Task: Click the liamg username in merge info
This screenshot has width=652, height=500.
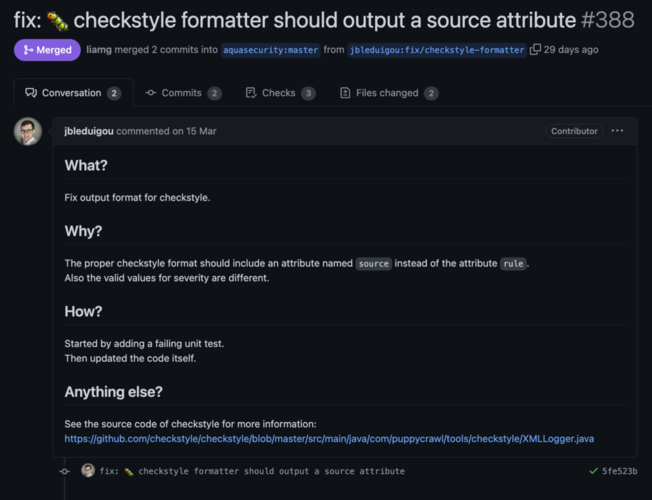Action: coord(99,50)
